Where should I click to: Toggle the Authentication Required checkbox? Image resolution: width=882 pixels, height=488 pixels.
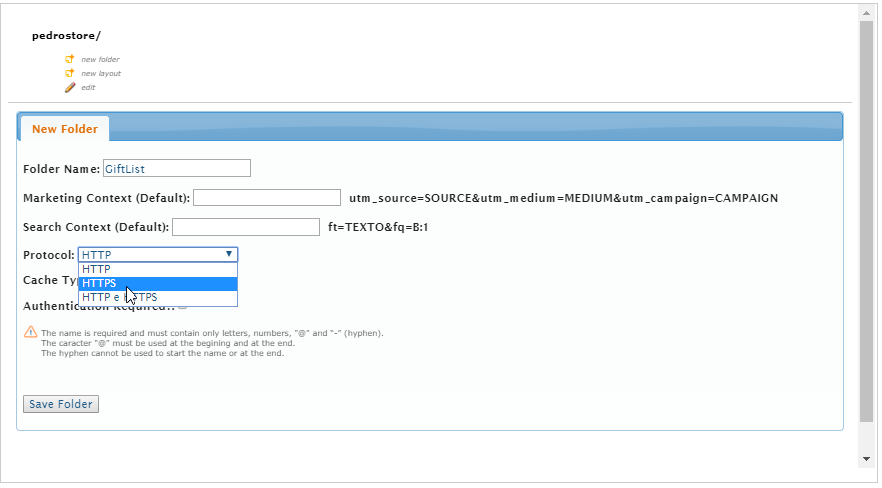(x=182, y=307)
